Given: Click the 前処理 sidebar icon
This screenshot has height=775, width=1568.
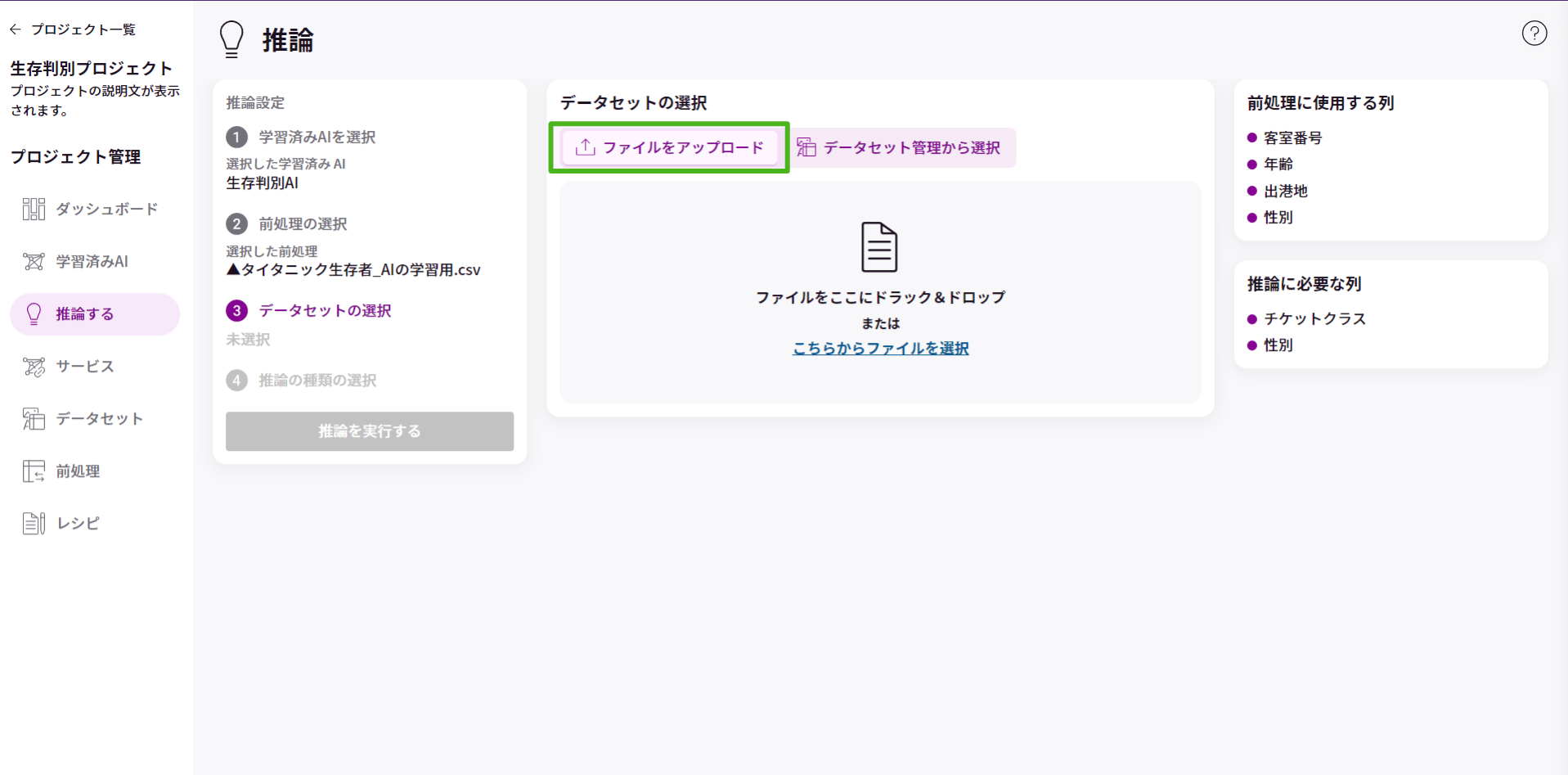Looking at the screenshot, I should 34,471.
